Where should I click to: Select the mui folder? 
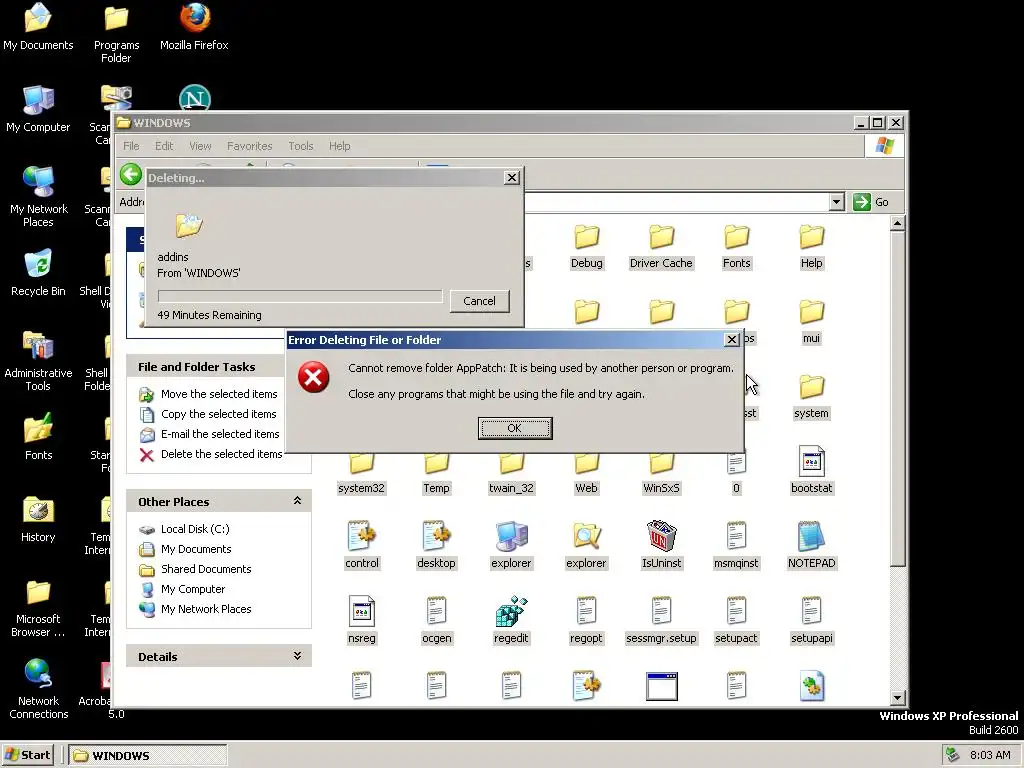point(811,322)
